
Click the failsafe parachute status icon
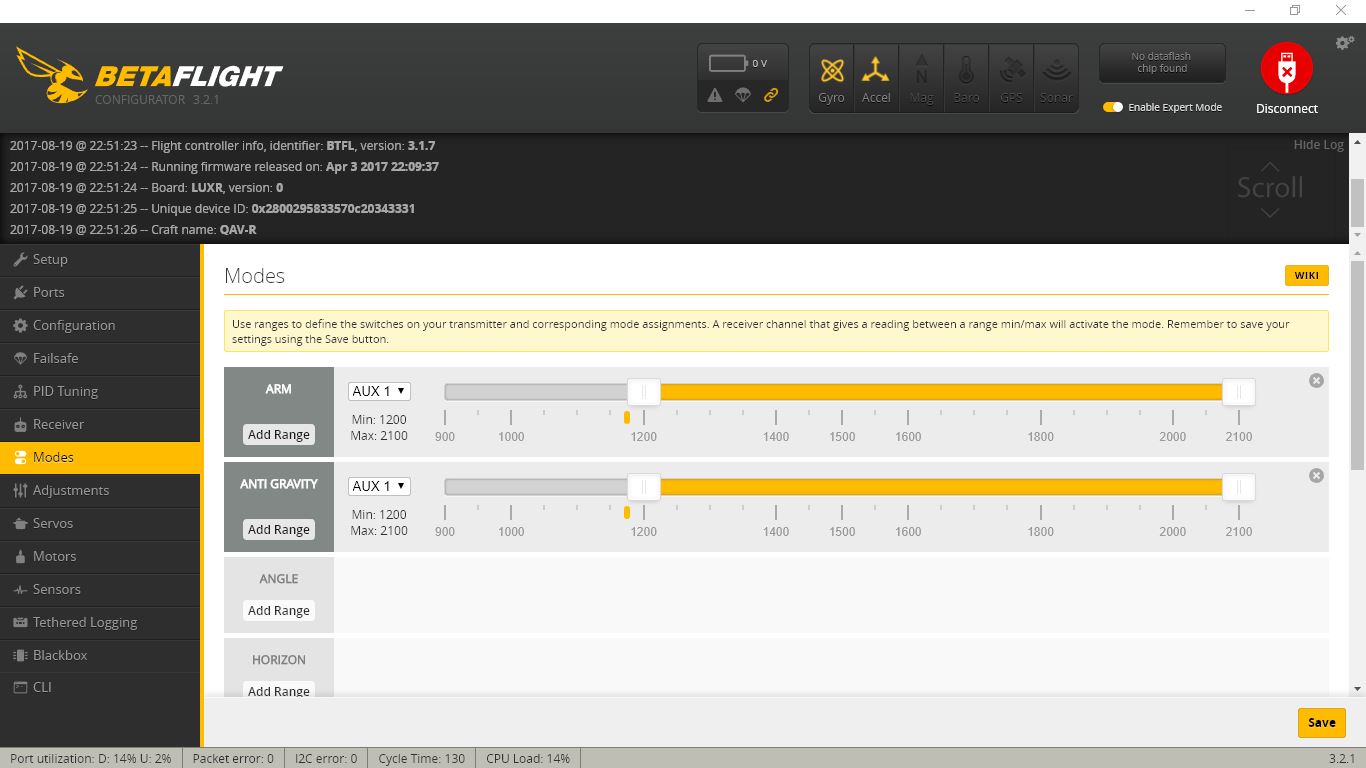tap(742, 95)
